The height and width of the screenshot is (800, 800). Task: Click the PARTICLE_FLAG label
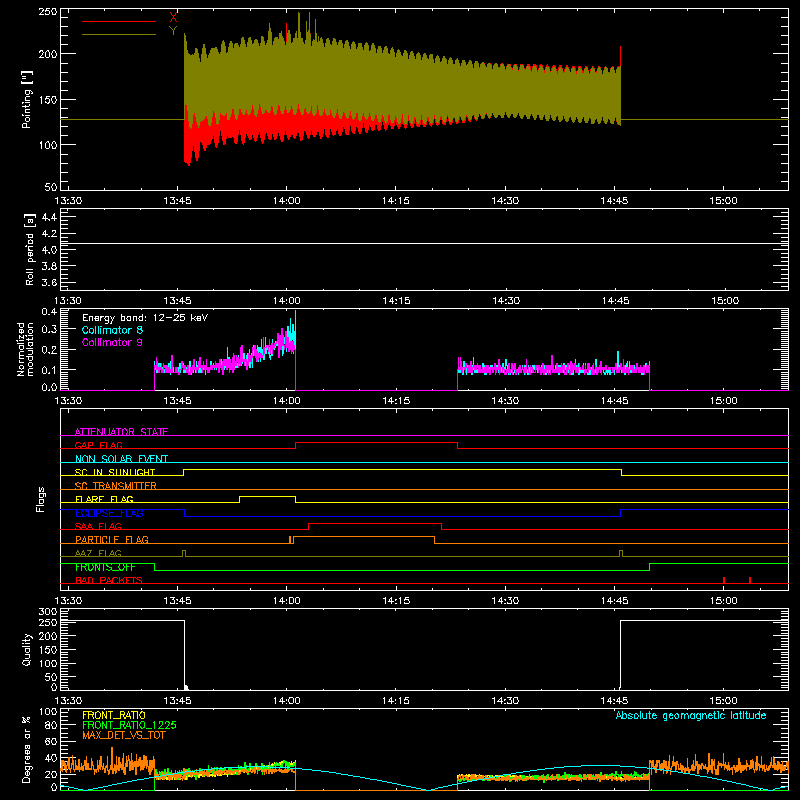click(x=112, y=539)
